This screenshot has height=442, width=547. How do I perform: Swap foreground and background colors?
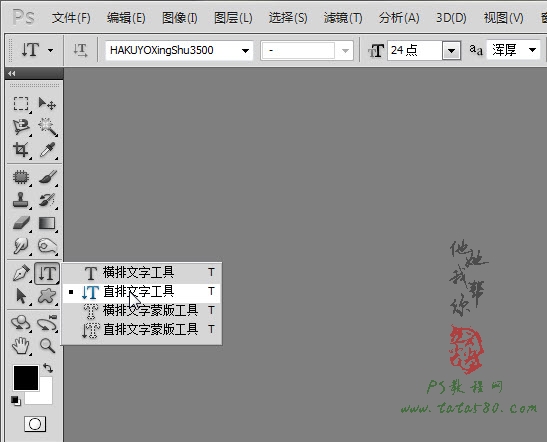pos(48,368)
